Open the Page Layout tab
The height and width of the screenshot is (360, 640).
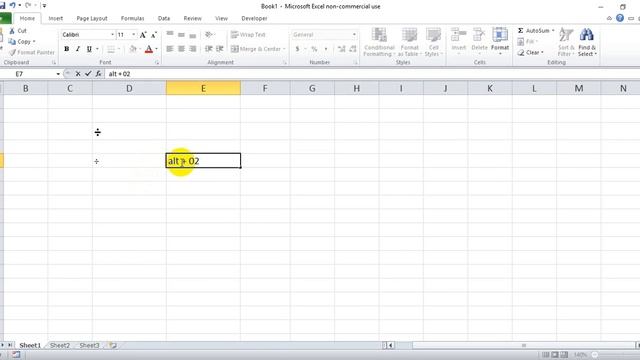[92, 18]
